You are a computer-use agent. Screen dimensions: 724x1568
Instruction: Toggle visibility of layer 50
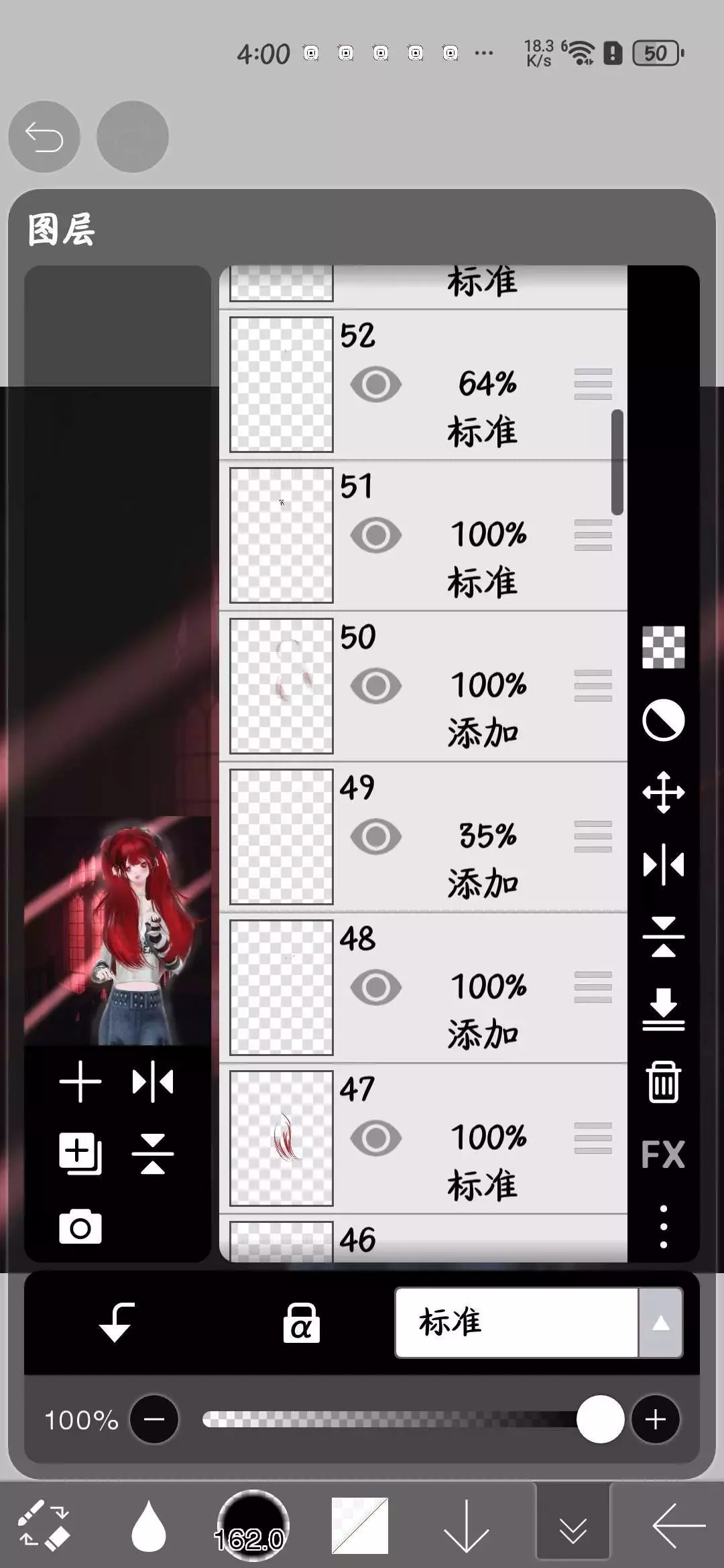(x=376, y=686)
